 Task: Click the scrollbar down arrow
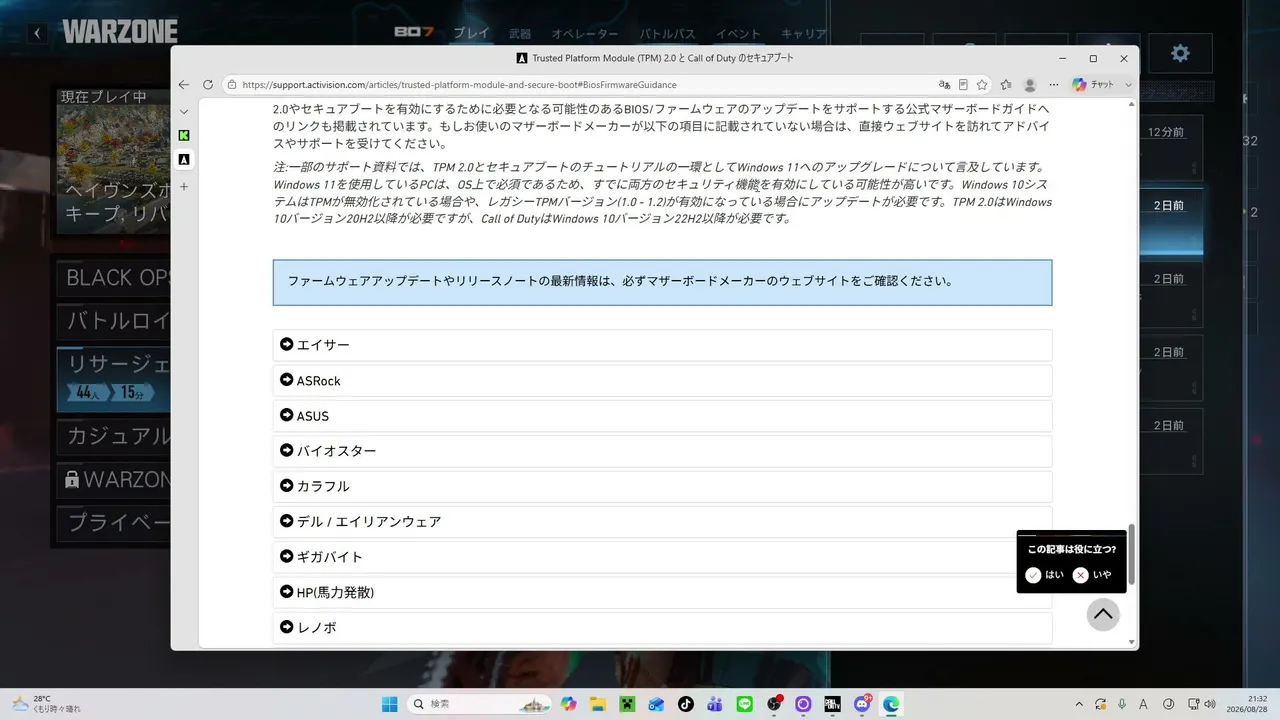(x=1132, y=642)
